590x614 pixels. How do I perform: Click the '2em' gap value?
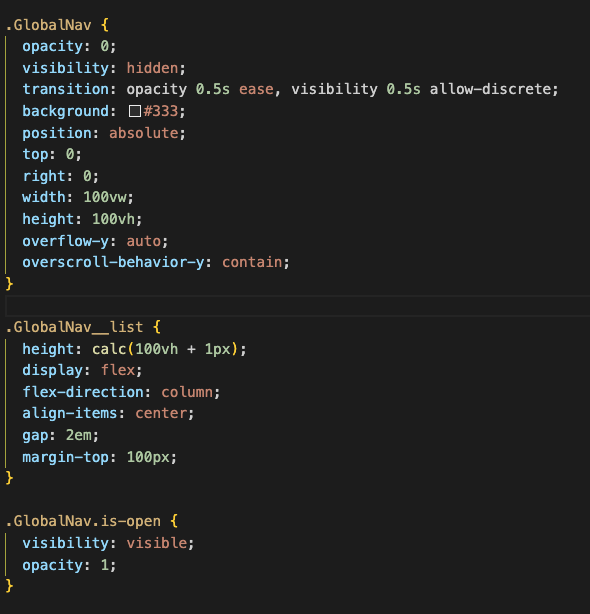(79, 435)
